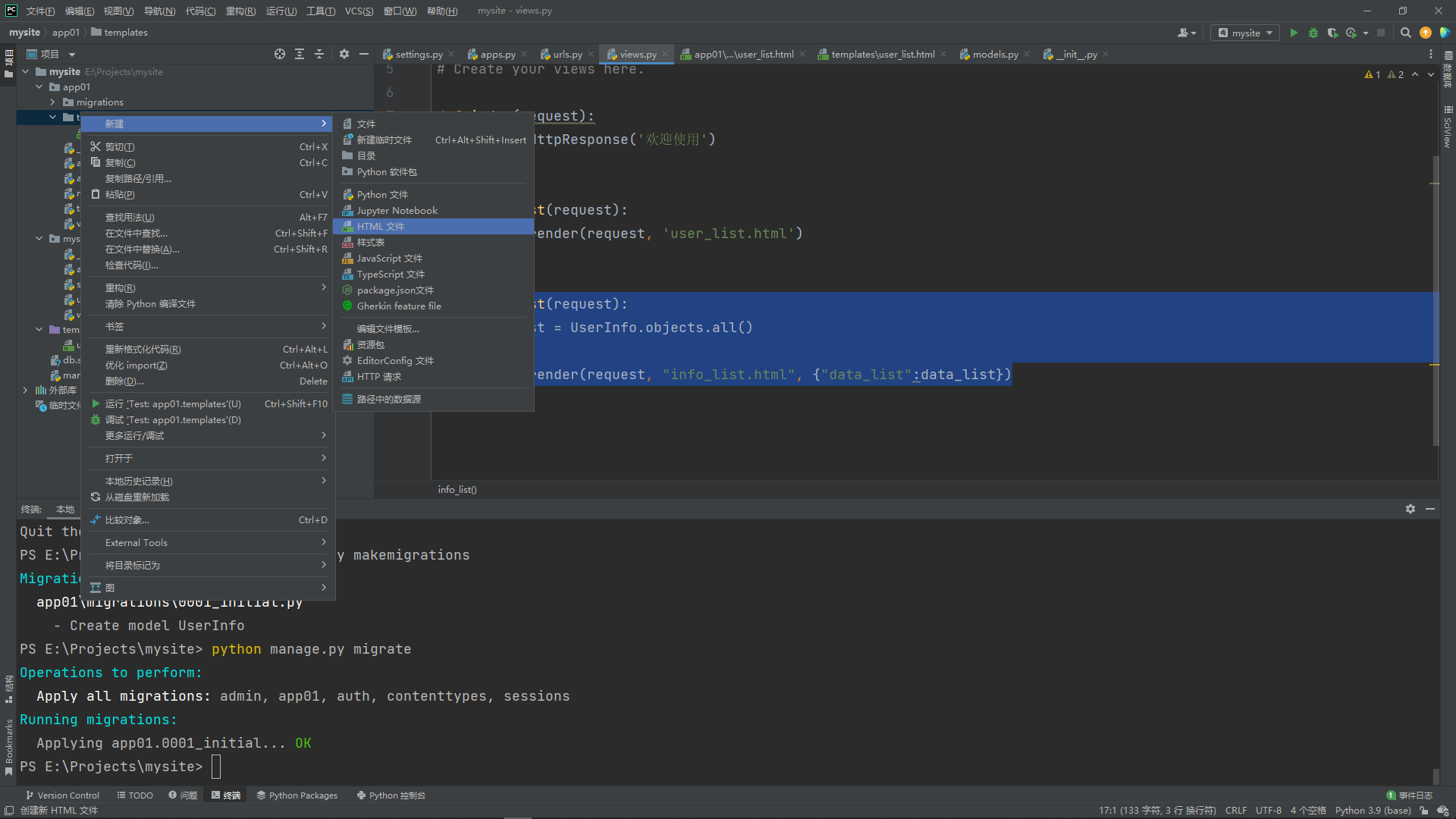Screen dimensions: 1456x819
Task: Choose Gherkin feature file
Action: (433, 306)
